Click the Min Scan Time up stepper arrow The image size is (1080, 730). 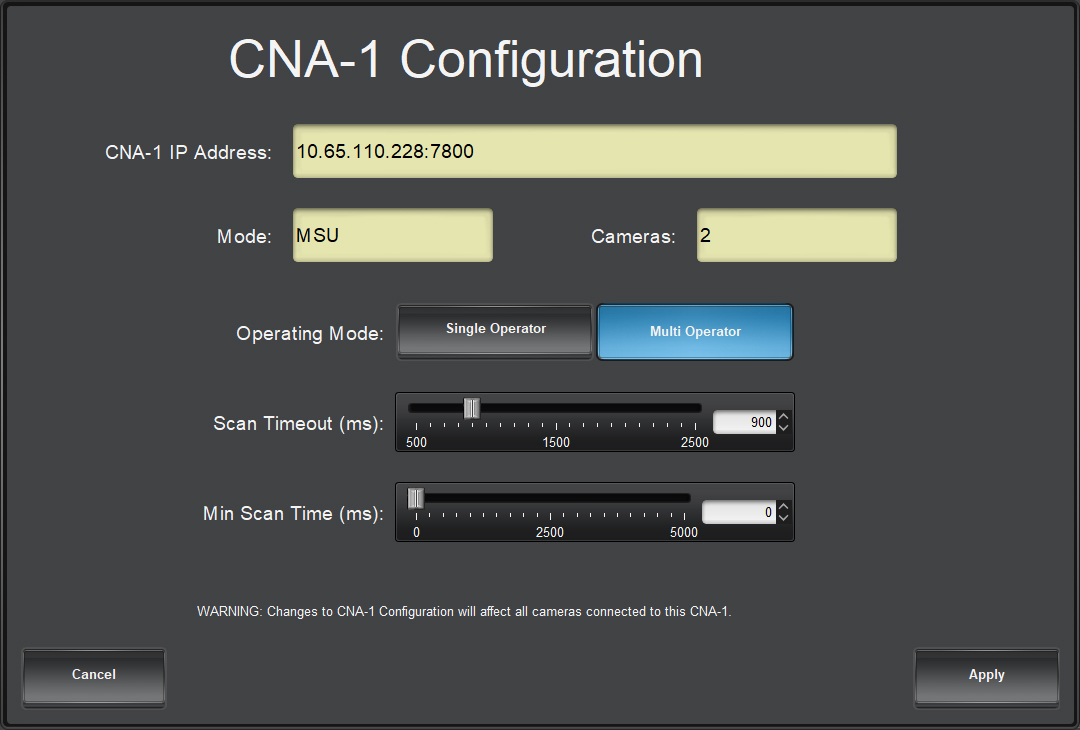[783, 505]
